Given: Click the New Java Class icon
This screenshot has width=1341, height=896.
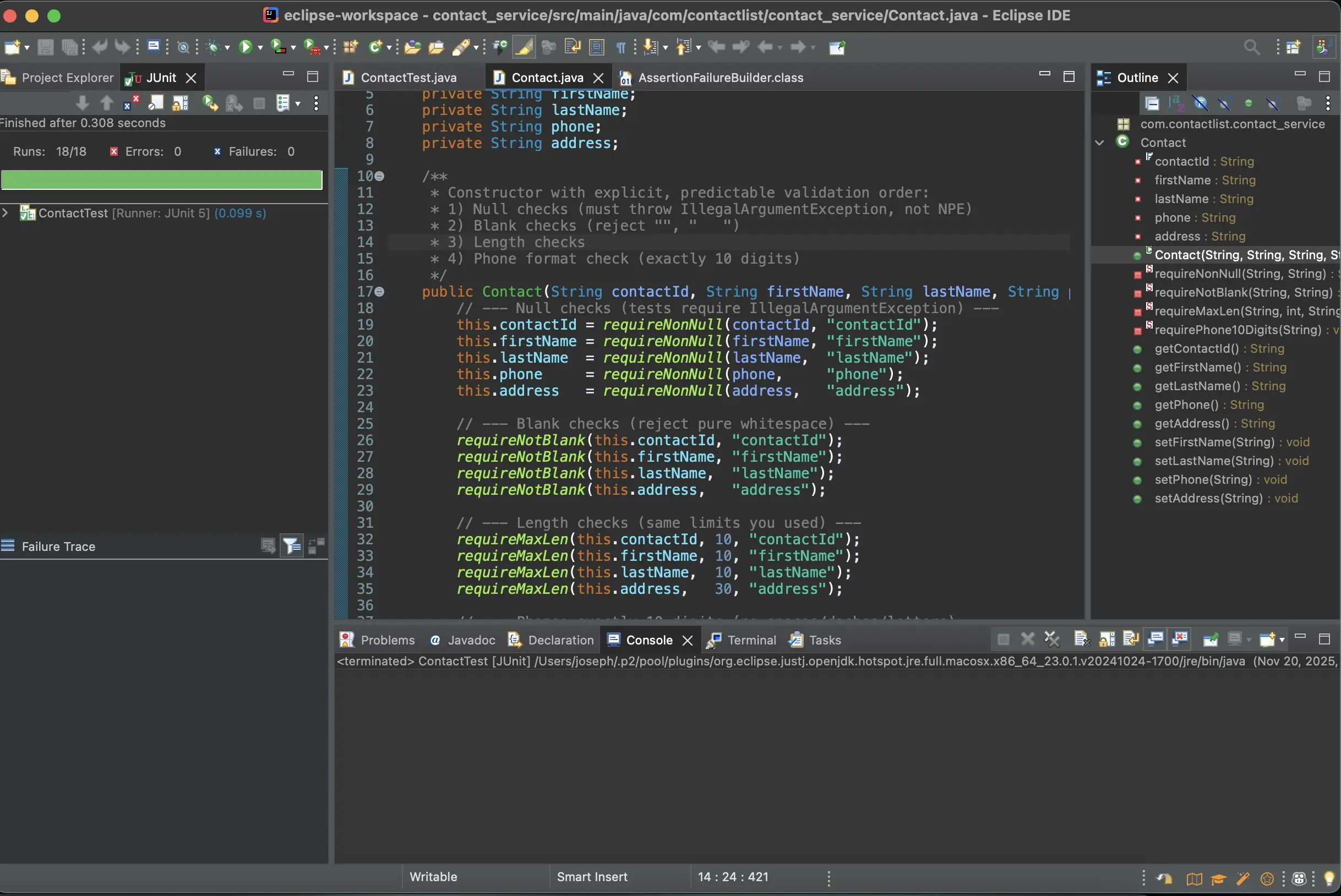Looking at the screenshot, I should pyautogui.click(x=375, y=47).
